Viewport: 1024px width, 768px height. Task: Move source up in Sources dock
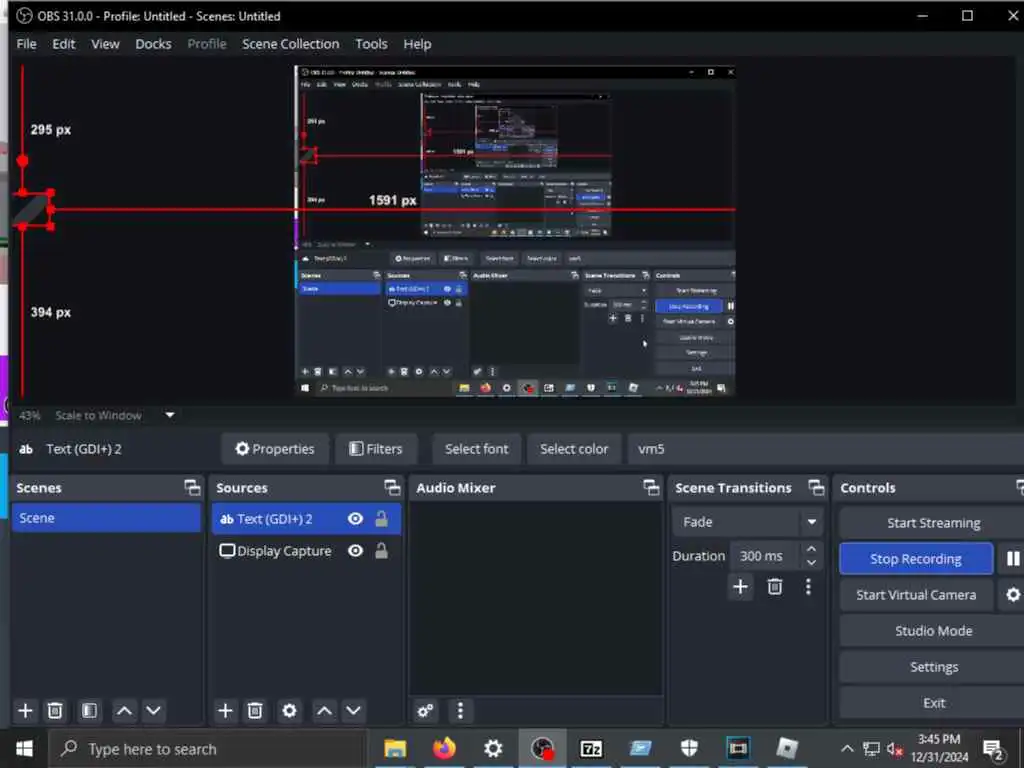(324, 711)
